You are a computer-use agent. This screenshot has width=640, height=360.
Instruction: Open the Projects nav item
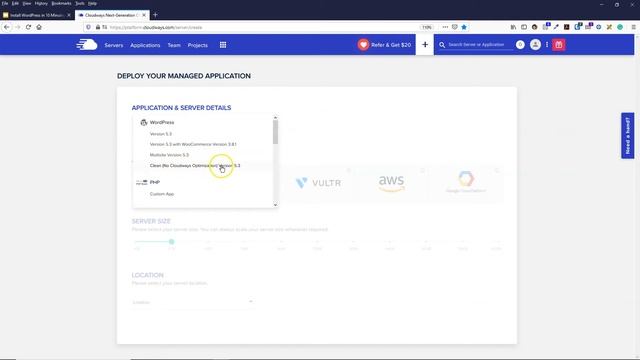198,45
